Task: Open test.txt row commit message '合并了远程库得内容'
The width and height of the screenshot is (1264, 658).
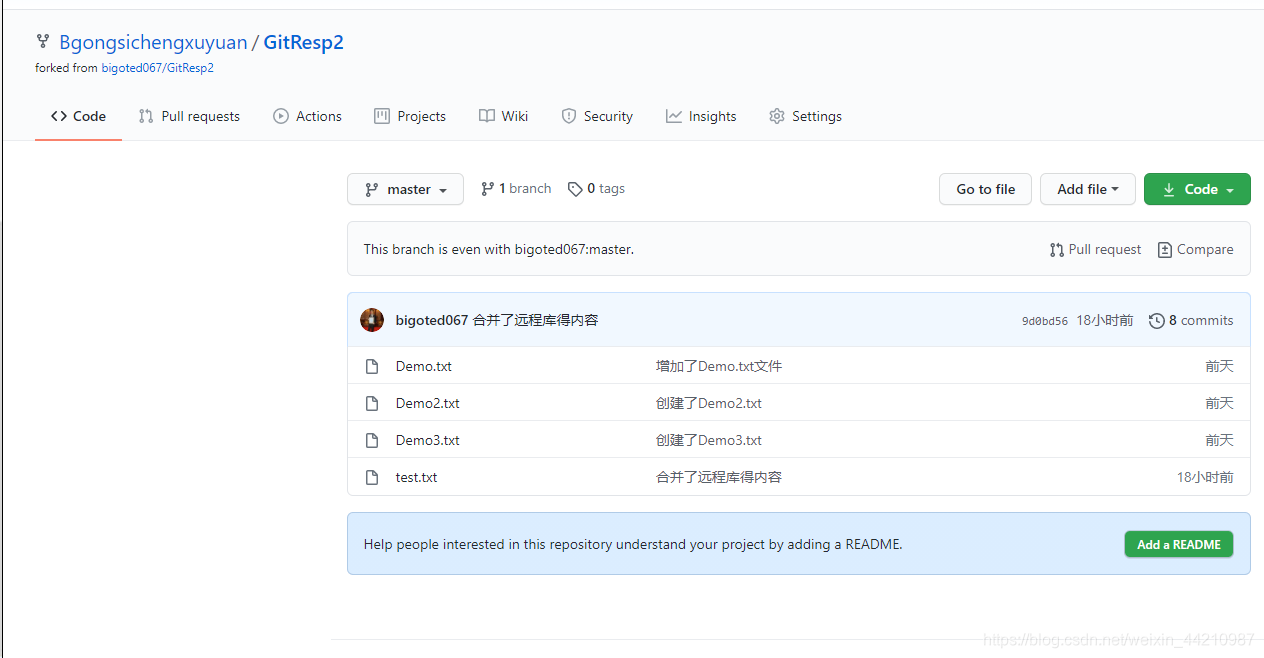Action: 719,477
